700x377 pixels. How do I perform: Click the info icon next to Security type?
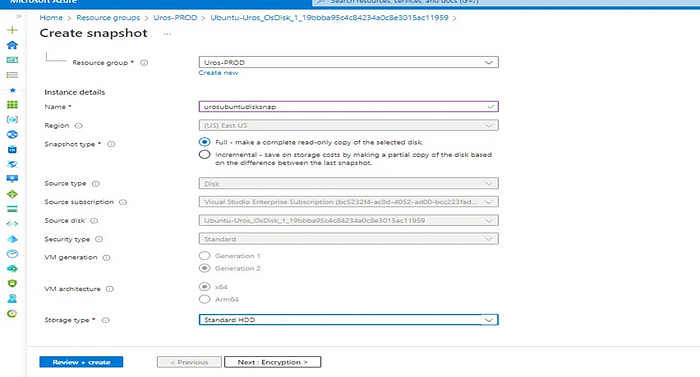(x=99, y=239)
